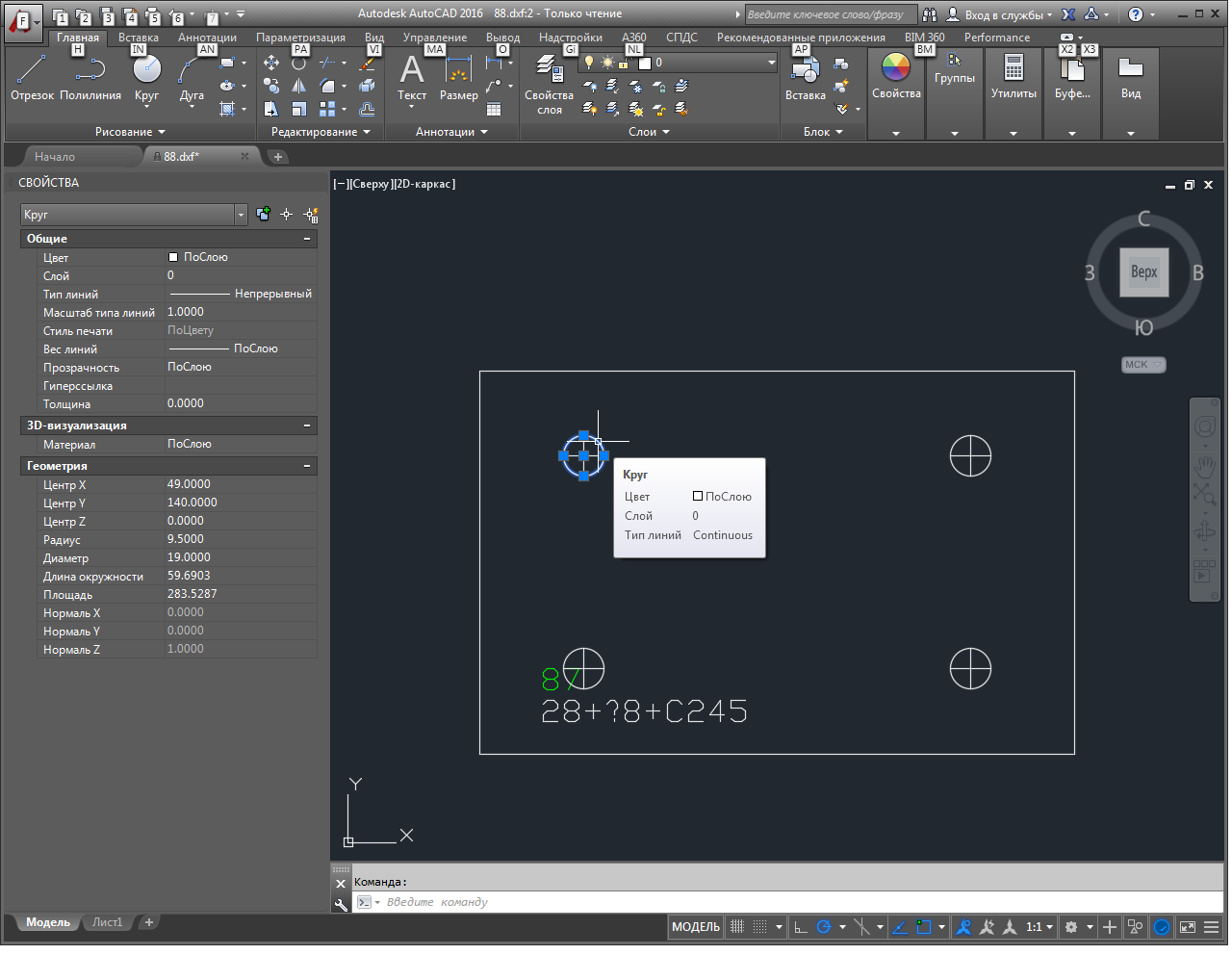The width and height of the screenshot is (1232, 955).
Task: Open the Круг object type dropdown
Action: point(241,216)
